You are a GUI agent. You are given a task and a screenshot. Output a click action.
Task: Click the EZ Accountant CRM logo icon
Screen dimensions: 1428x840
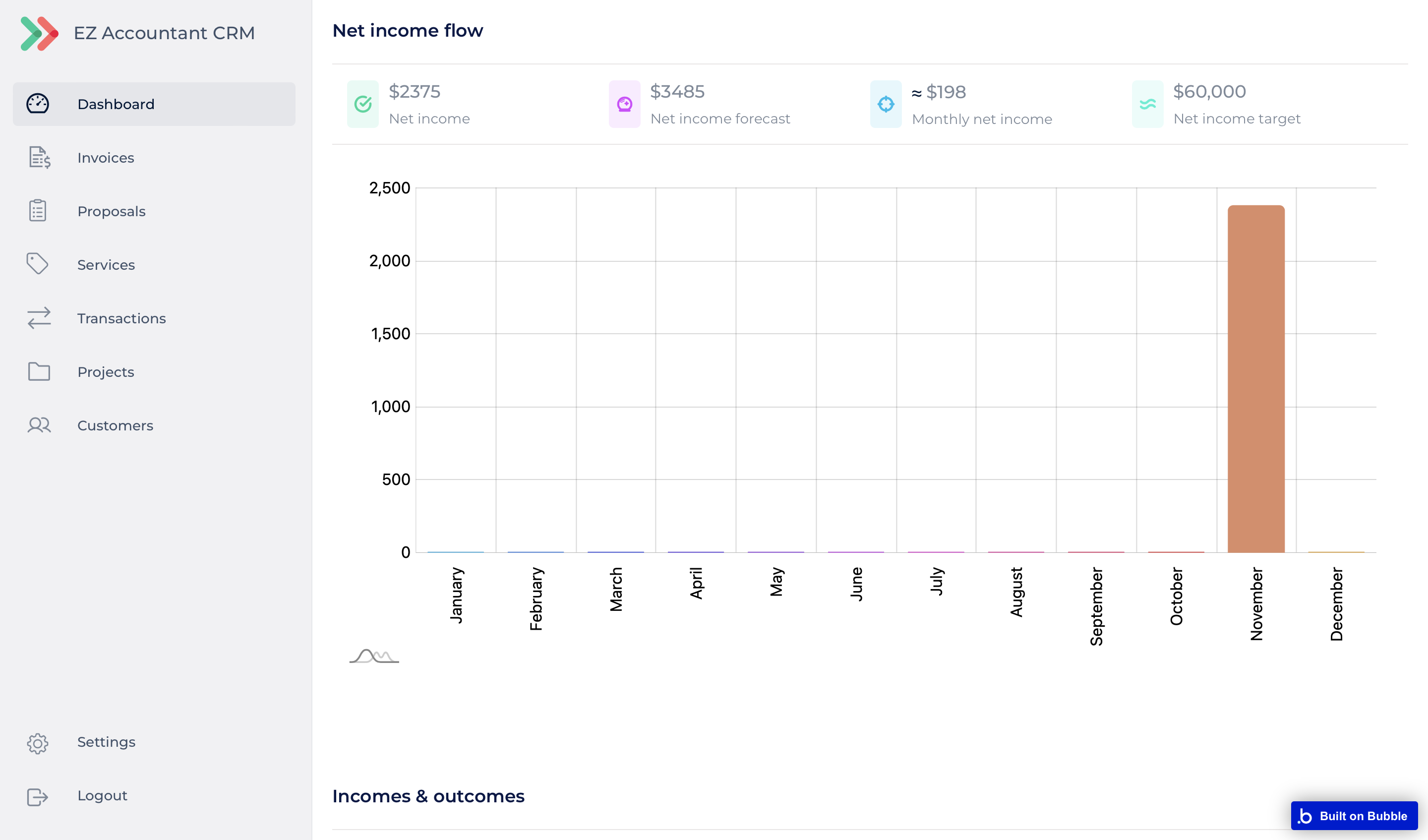coord(39,33)
